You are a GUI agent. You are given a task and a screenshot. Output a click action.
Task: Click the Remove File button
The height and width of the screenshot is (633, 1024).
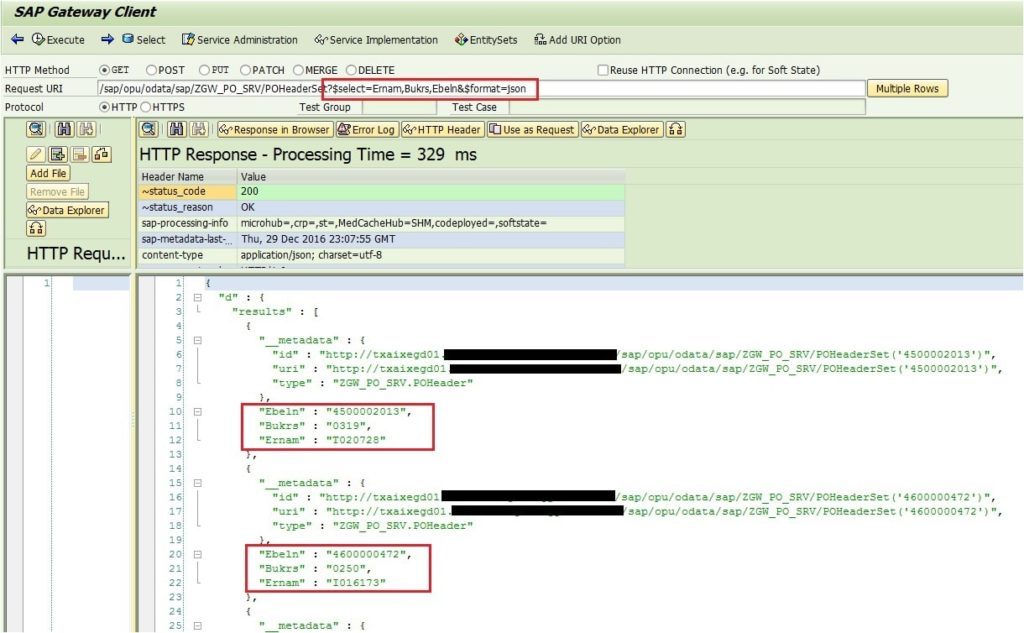coord(57,191)
